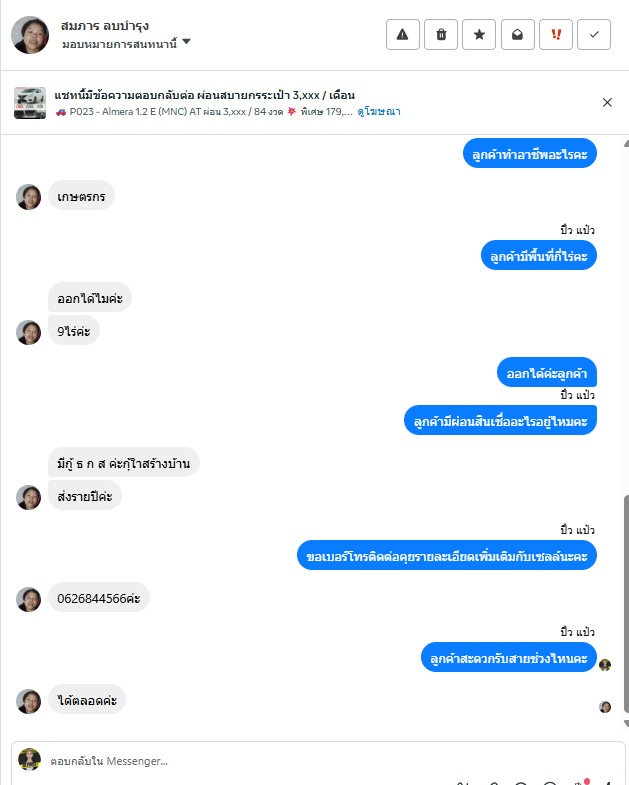Click page avatar beside the reply box
Screen dimensions: 629x785
30,759
